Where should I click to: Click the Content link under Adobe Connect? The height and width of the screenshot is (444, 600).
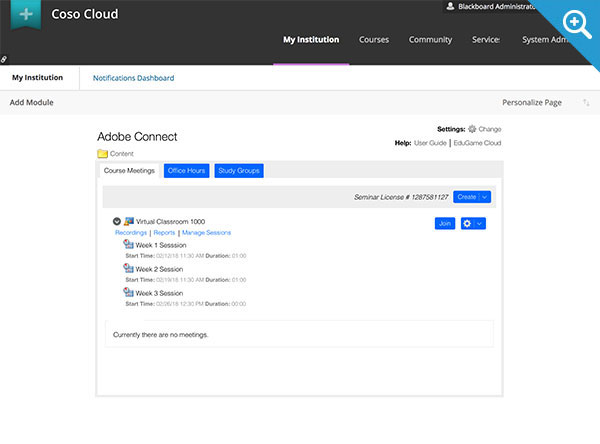[122, 154]
